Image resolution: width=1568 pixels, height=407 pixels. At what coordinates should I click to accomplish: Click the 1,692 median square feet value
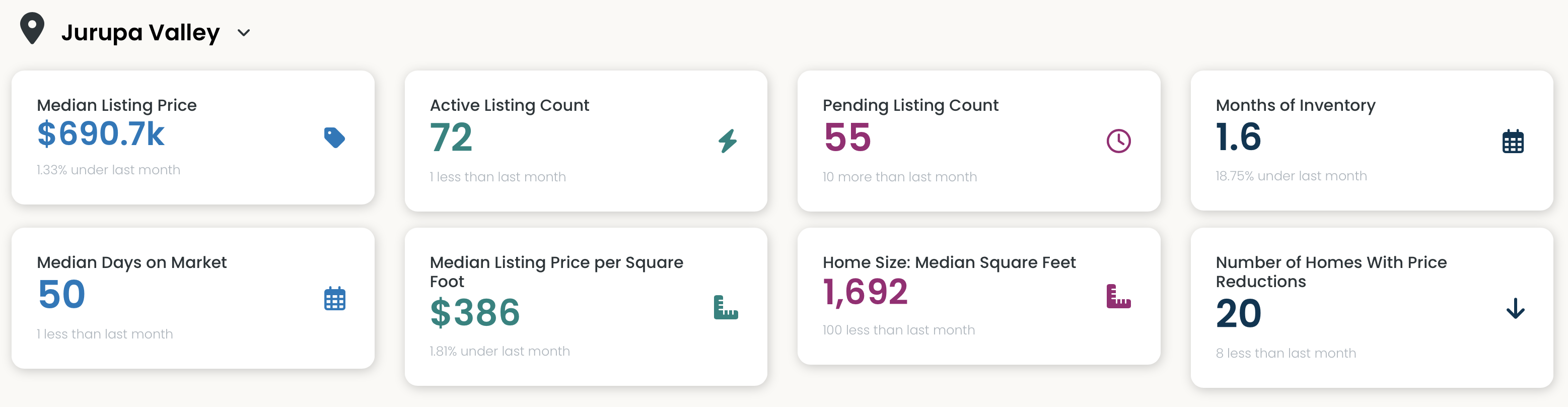pyautogui.click(x=865, y=292)
